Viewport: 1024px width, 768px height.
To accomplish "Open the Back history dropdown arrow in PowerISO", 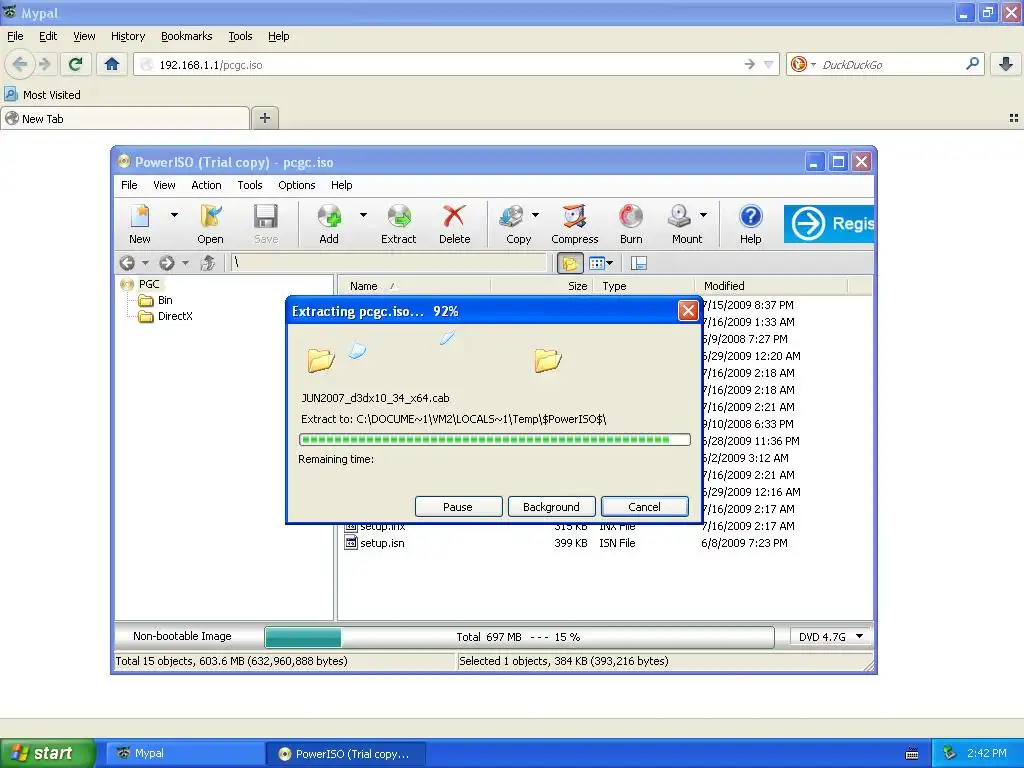I will tap(145, 263).
